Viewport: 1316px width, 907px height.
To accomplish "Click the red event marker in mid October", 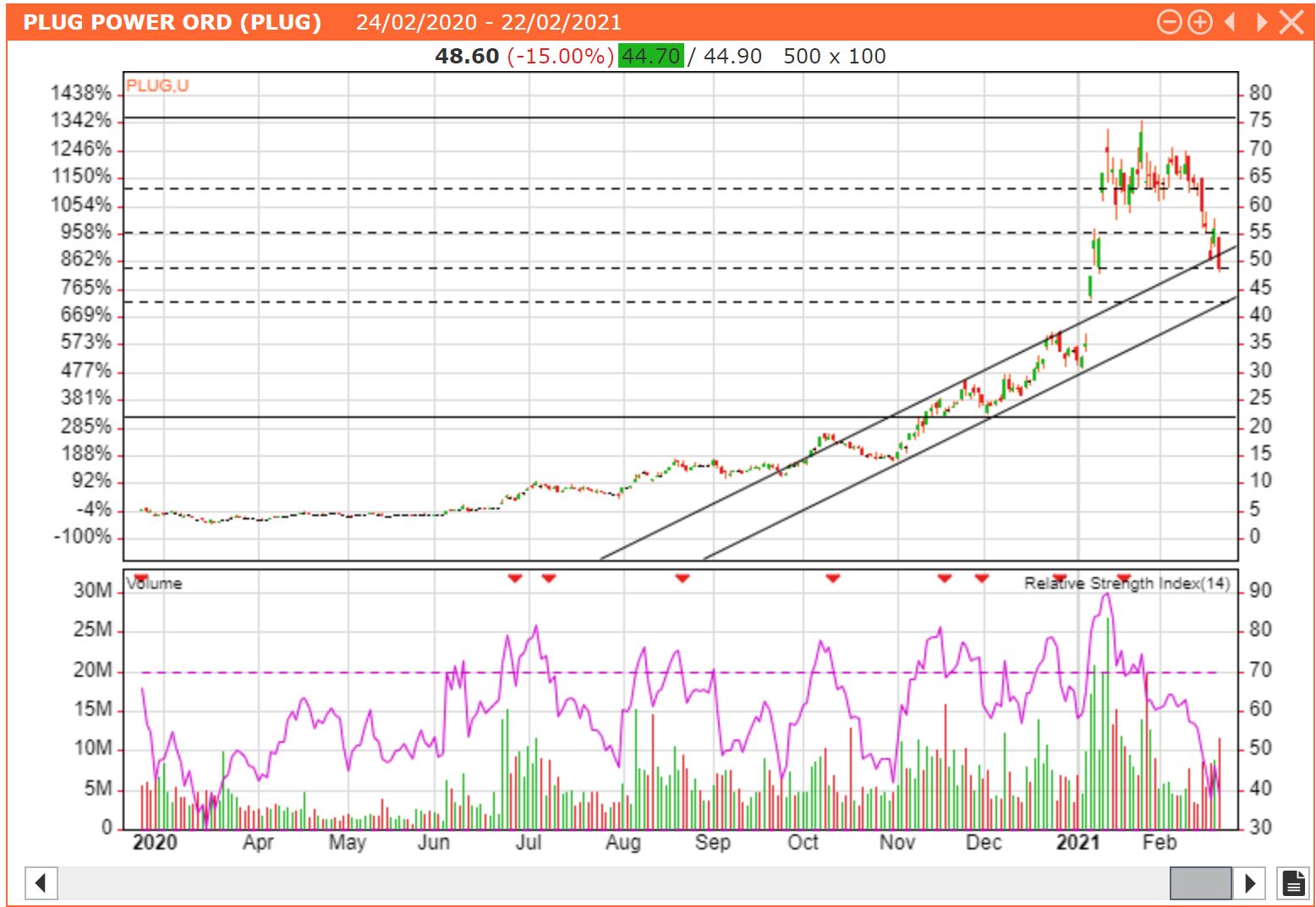I will (833, 578).
